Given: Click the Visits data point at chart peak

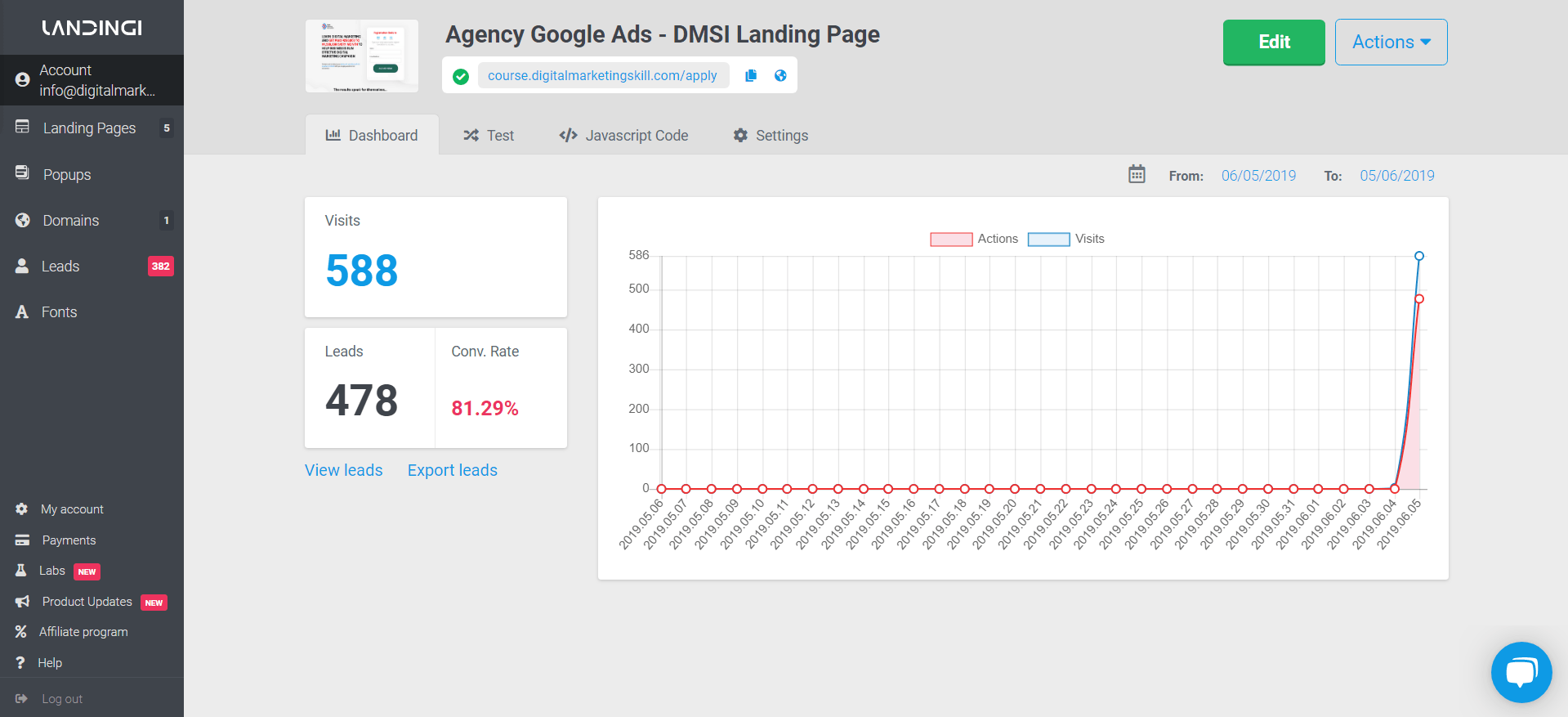Looking at the screenshot, I should [x=1419, y=256].
